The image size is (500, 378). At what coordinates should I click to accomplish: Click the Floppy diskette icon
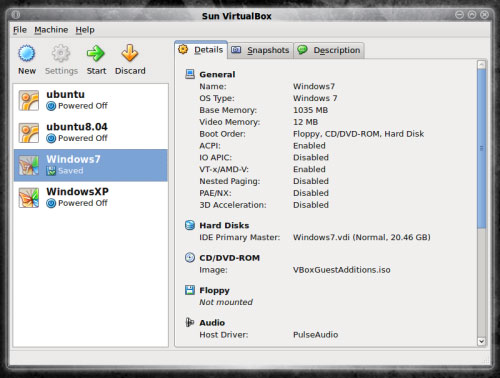pos(190,290)
